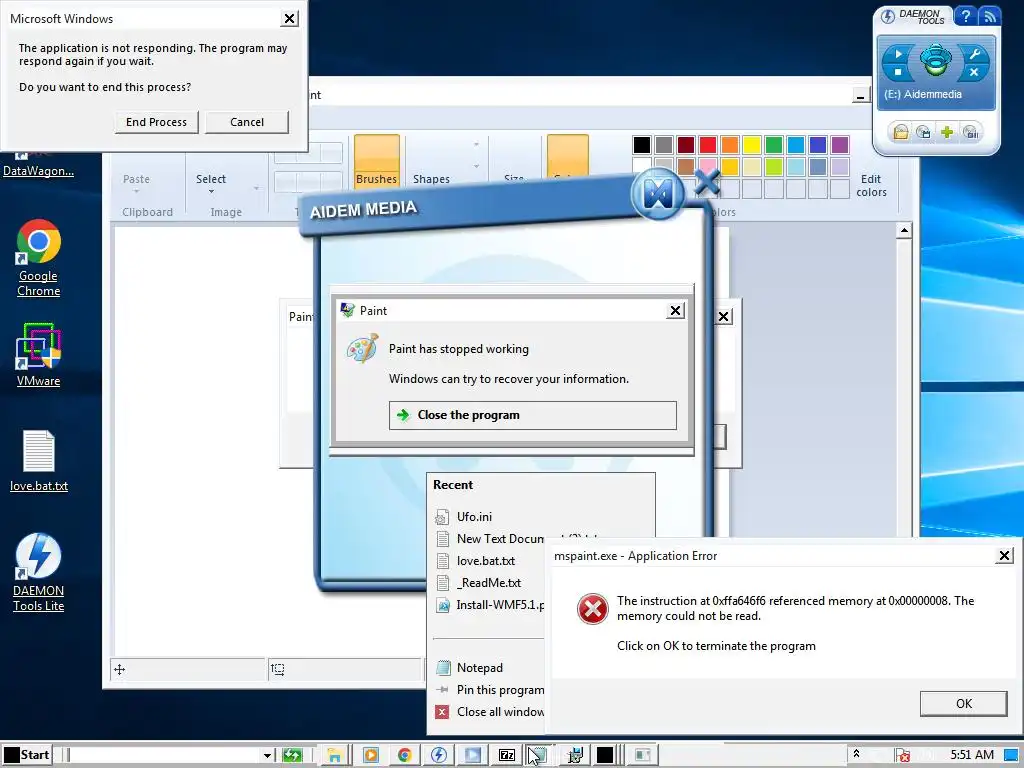This screenshot has width=1024, height=768.
Task: Open the 7-Zip icon on taskbar
Action: tap(507, 756)
